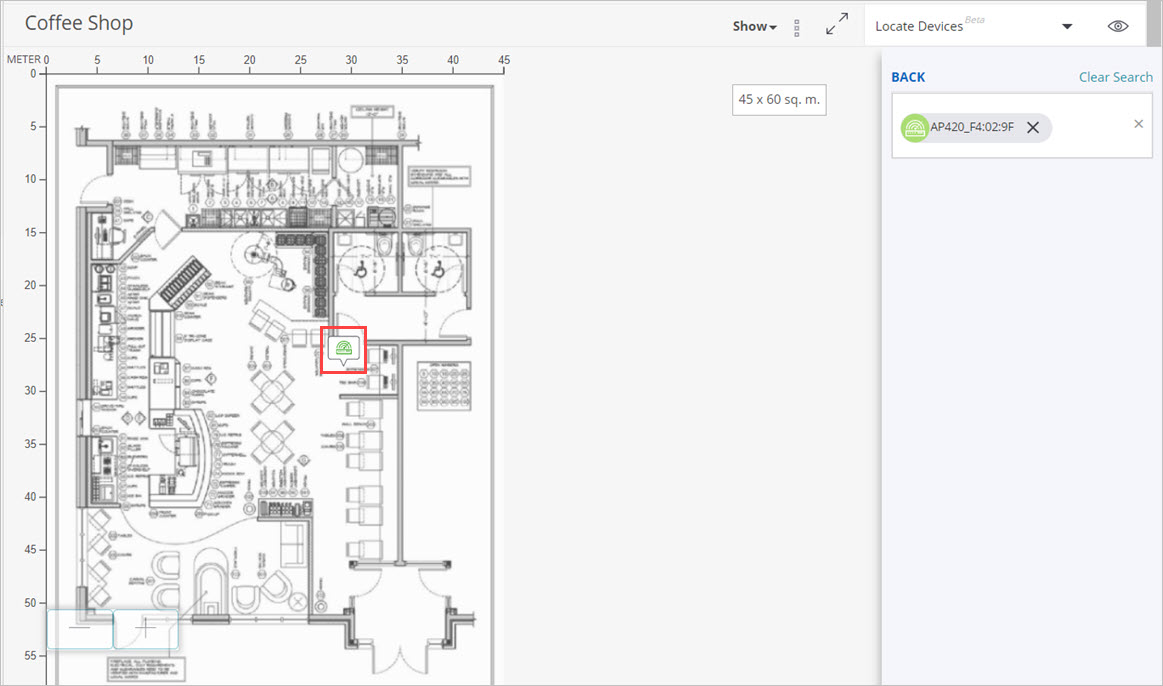Zoom in using the plus icon

pos(145,630)
